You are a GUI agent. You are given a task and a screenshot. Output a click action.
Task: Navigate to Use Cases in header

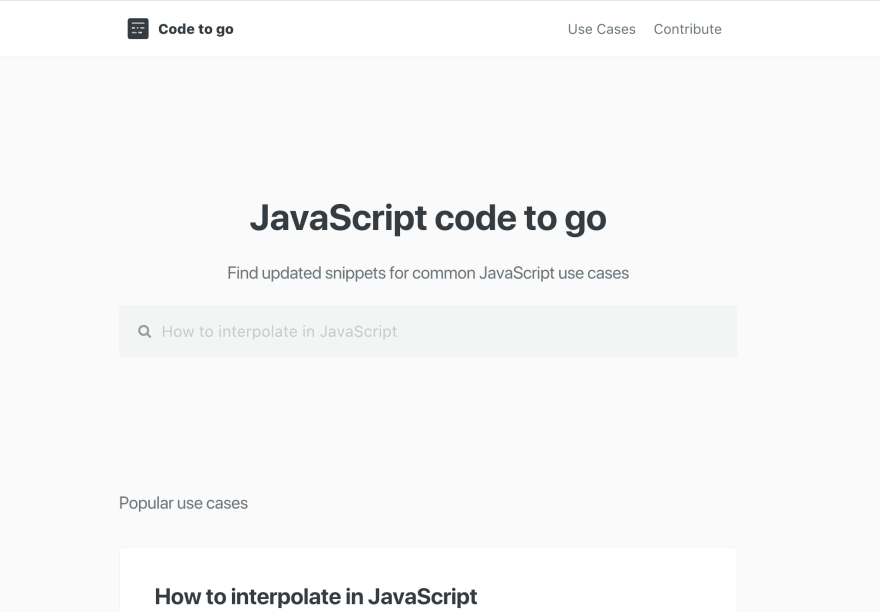coord(601,29)
